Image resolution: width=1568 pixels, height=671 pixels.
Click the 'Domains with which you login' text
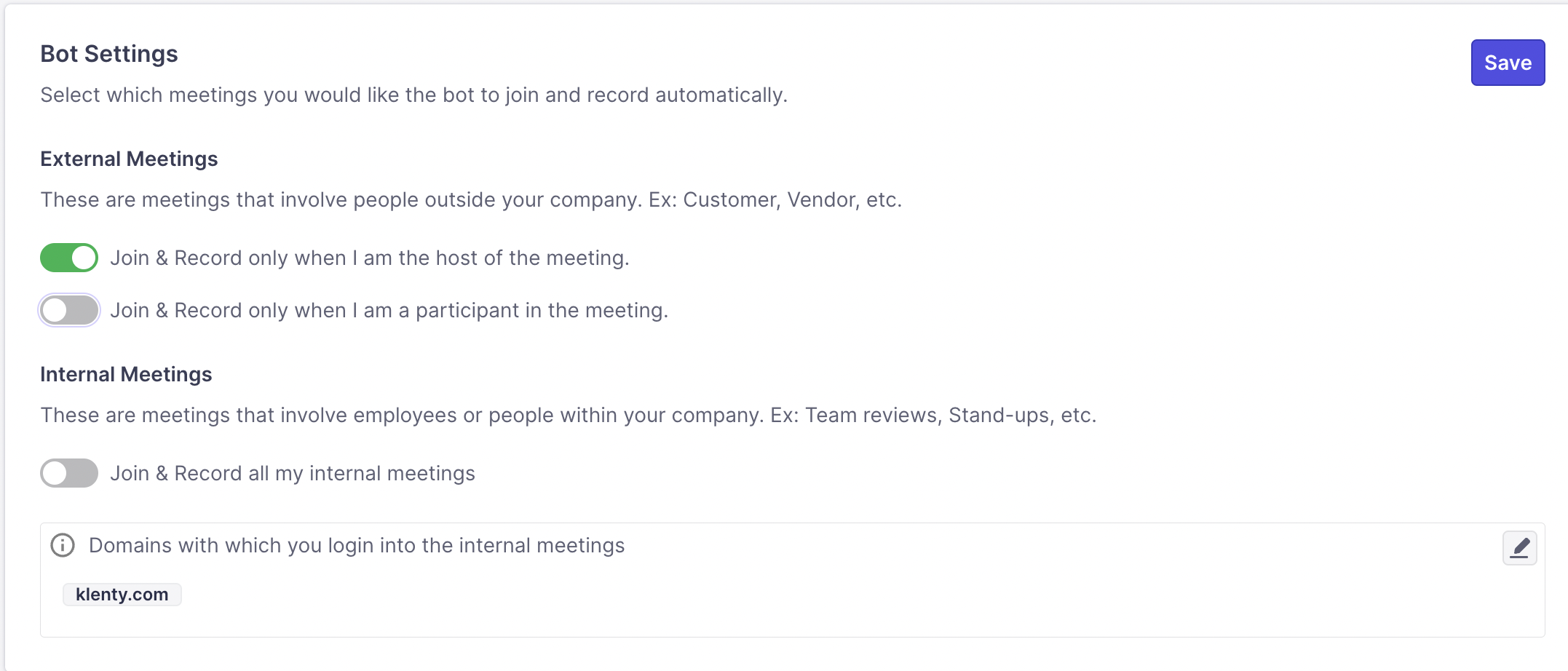click(x=357, y=545)
